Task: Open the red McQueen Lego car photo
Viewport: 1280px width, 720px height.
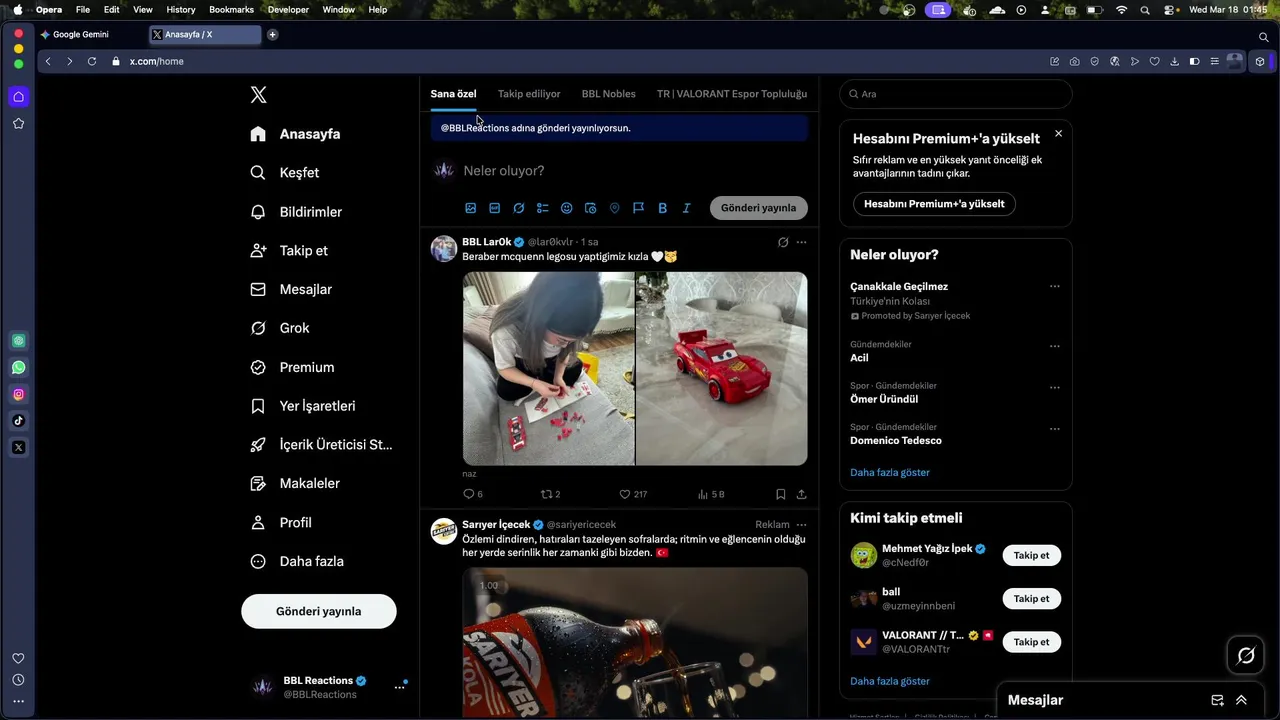Action: pos(722,368)
